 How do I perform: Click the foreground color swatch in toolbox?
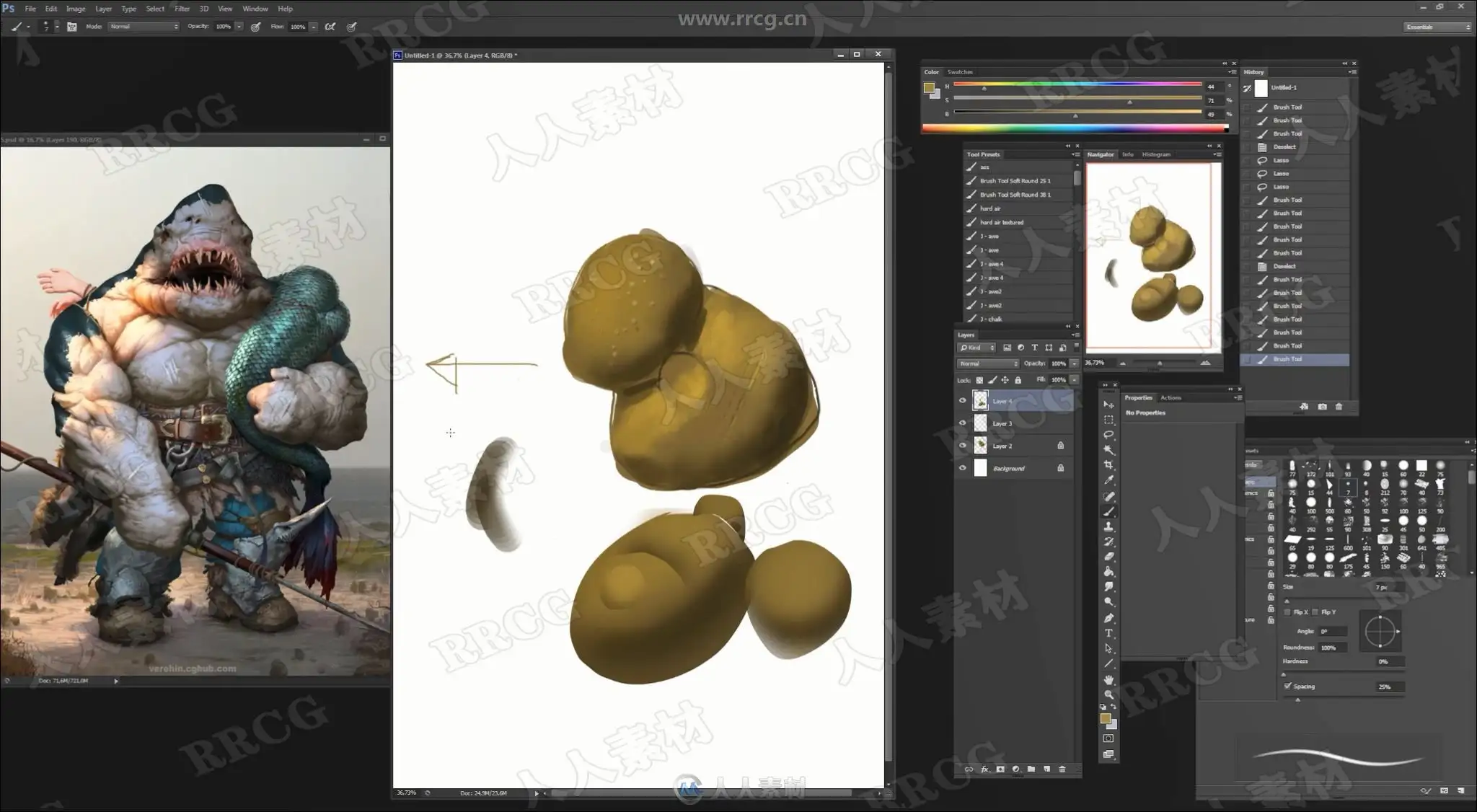(x=1105, y=718)
